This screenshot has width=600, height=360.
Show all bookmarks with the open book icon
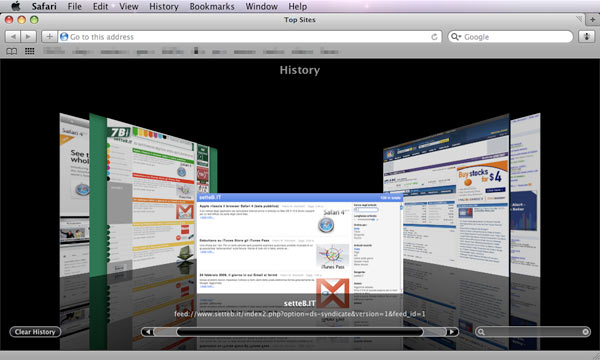click(x=11, y=51)
